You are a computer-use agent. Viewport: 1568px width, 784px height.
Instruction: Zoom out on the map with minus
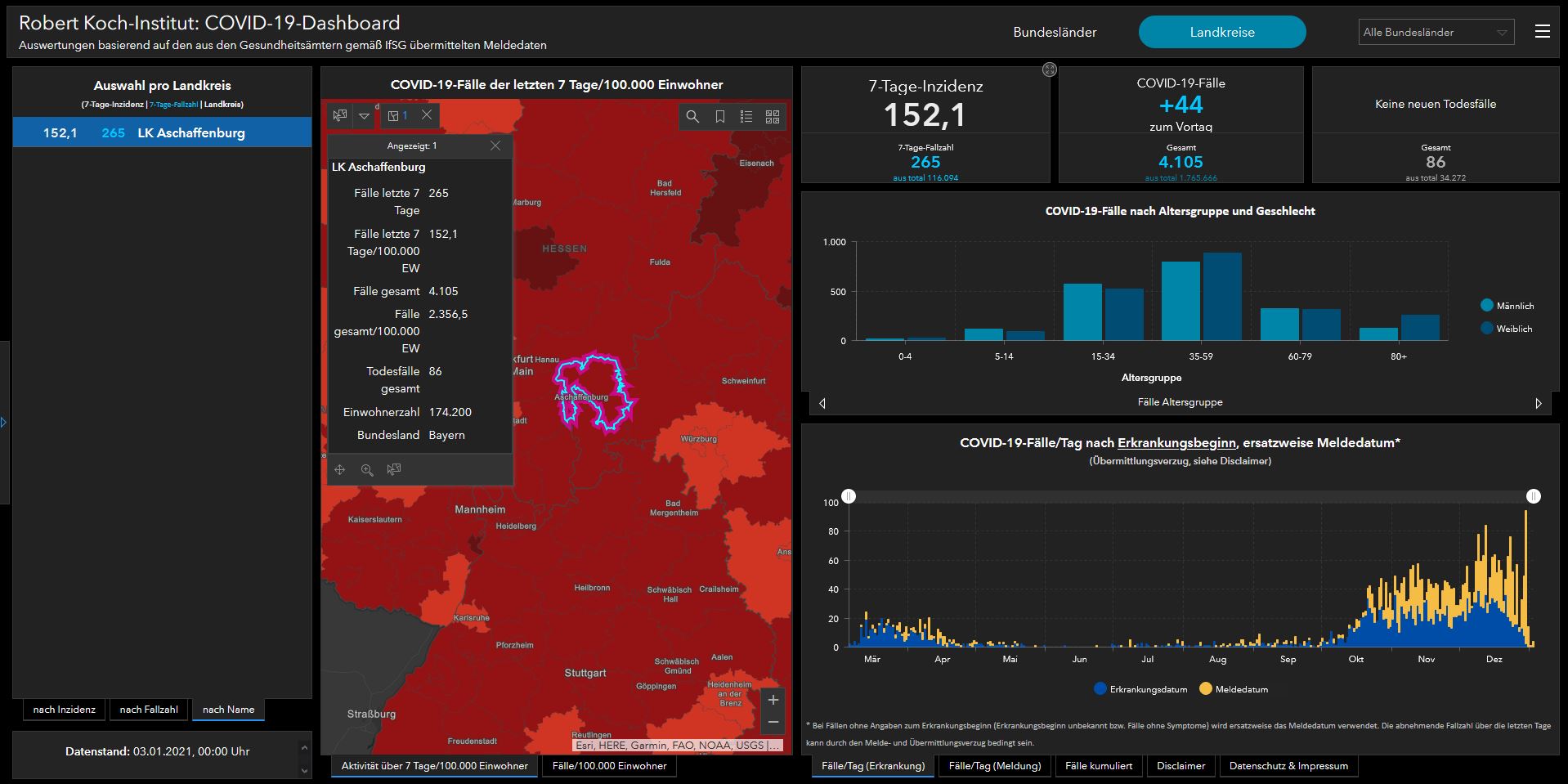pos(773,722)
